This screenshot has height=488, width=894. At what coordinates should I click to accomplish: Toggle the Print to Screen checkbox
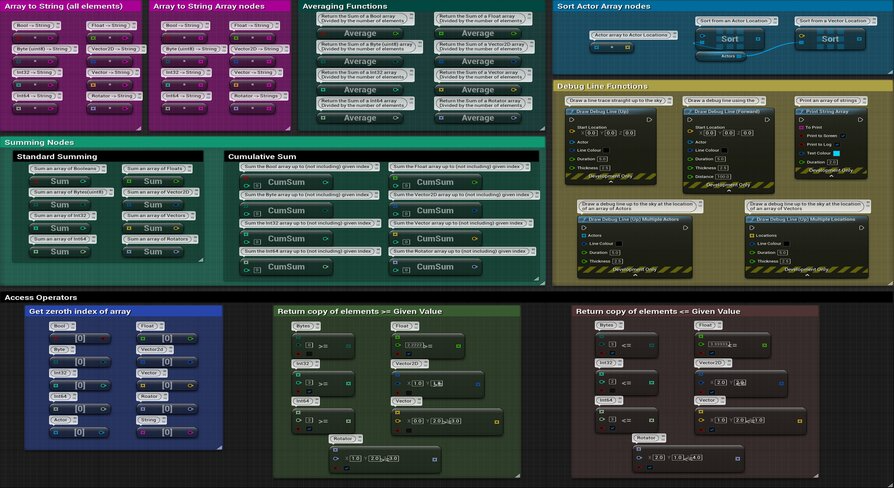843,136
